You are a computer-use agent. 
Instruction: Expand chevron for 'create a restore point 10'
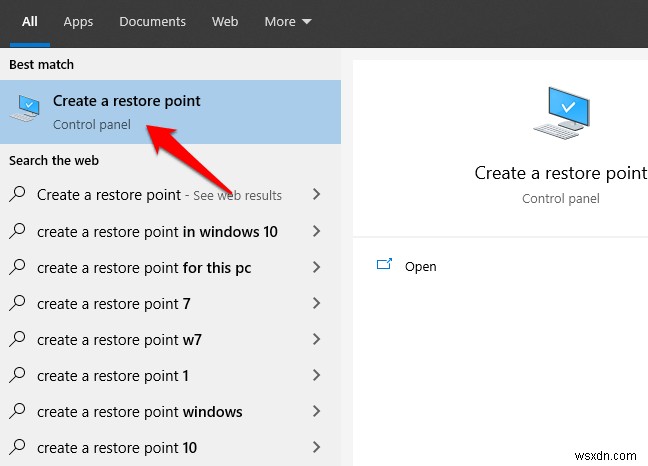317,447
